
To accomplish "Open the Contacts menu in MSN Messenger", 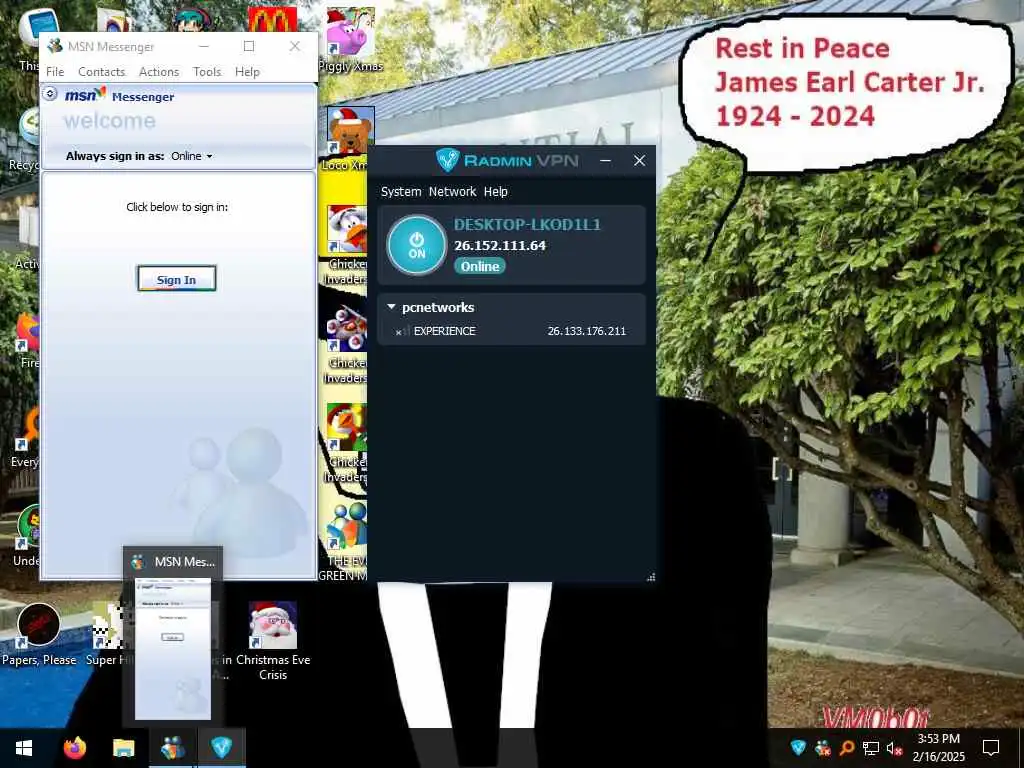I will (101, 72).
